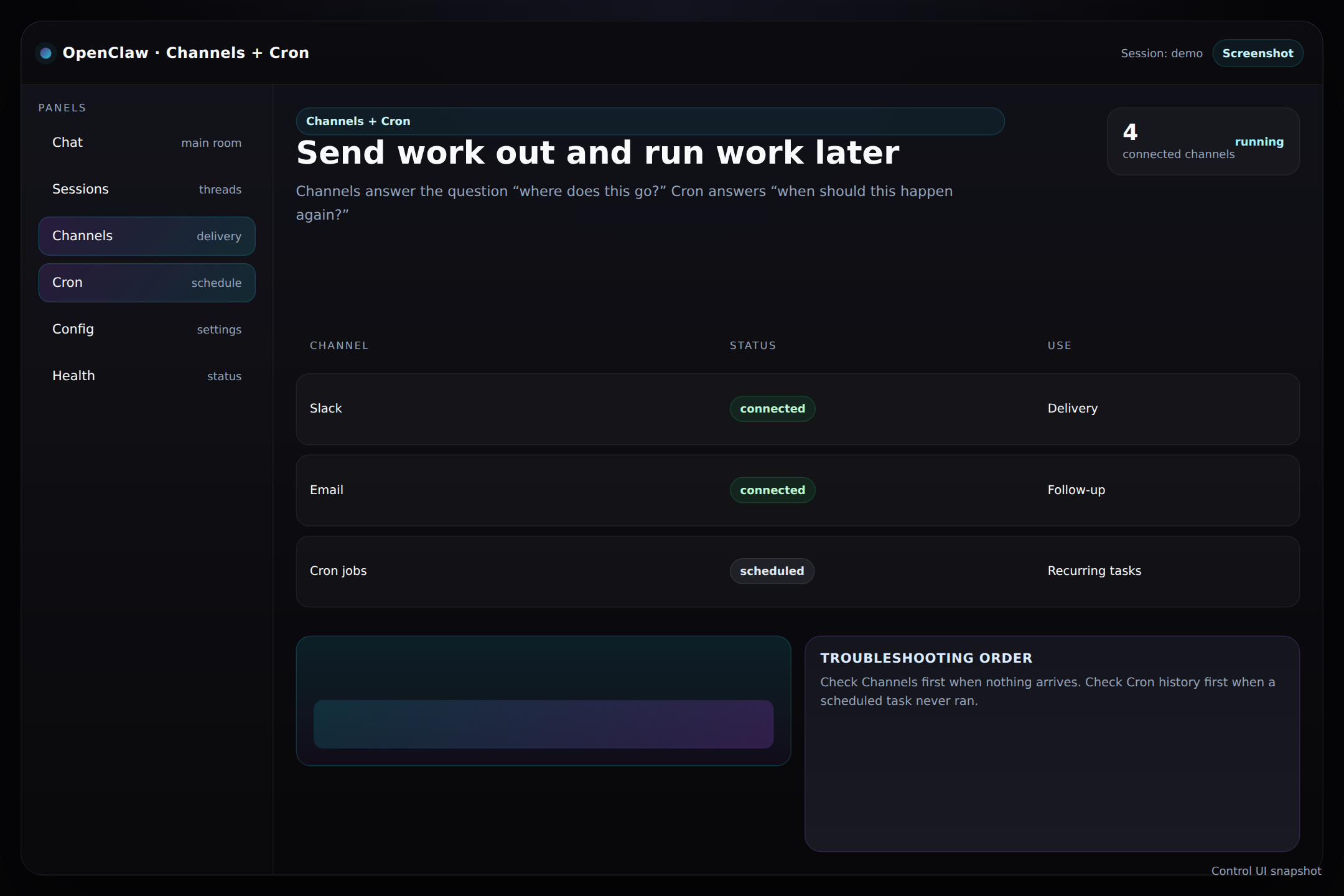
Task: Select the Email channel row
Action: tap(798, 490)
